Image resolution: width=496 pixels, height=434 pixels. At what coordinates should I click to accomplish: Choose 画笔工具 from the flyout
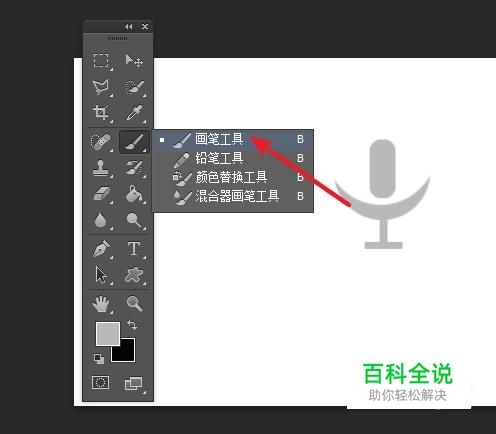(233, 139)
